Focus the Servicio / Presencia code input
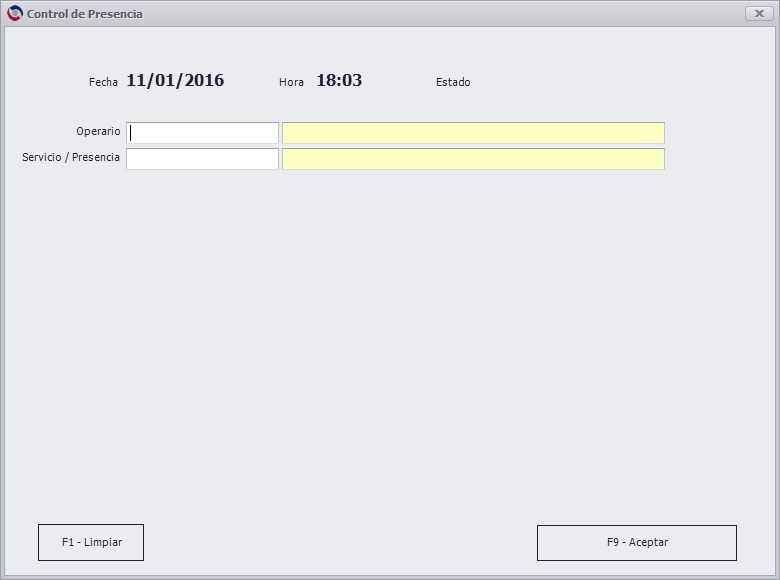 [x=202, y=159]
